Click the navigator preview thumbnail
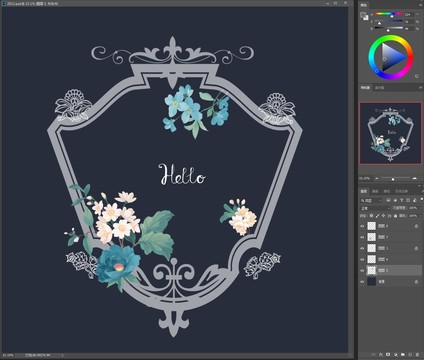The width and height of the screenshot is (424, 360). 390,133
